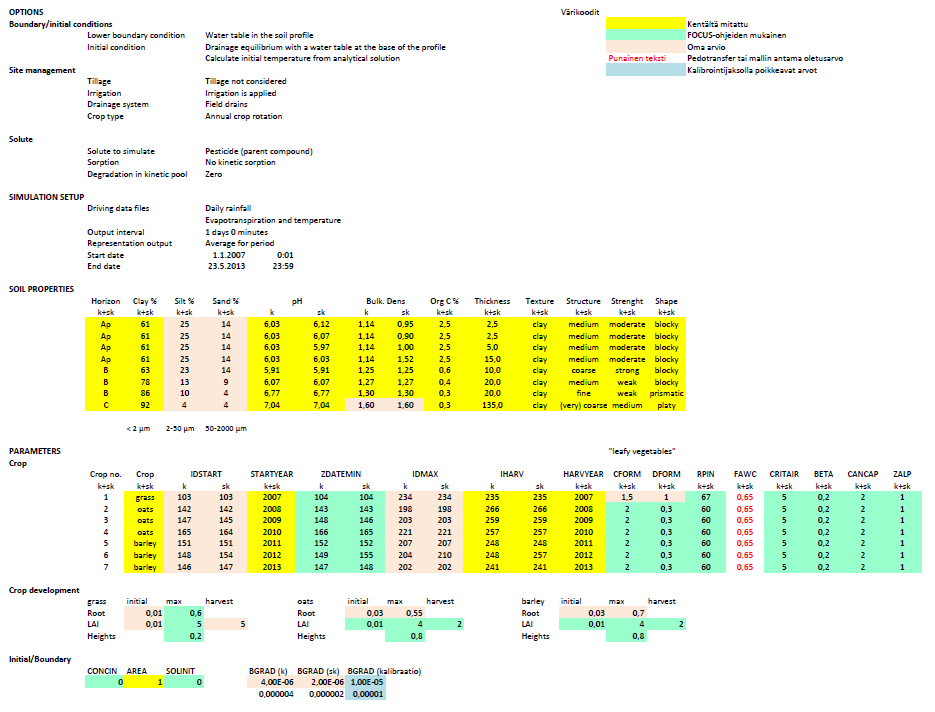Click 'Water table in the soil profile' cell

click(259, 35)
